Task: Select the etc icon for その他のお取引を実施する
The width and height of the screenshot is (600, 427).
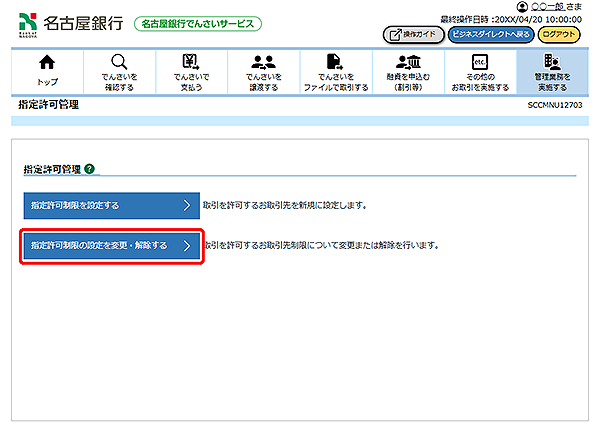Action: [x=479, y=63]
